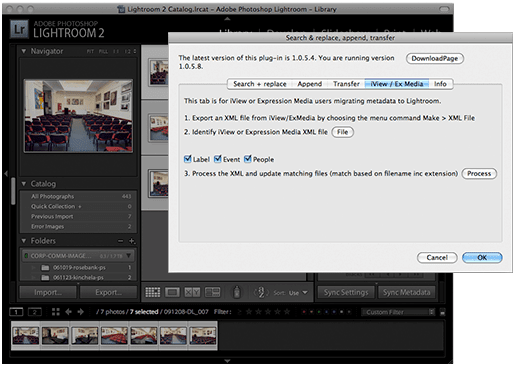Set Navigator zoom to FILL
Screen dimensions: 515x366
103,51
